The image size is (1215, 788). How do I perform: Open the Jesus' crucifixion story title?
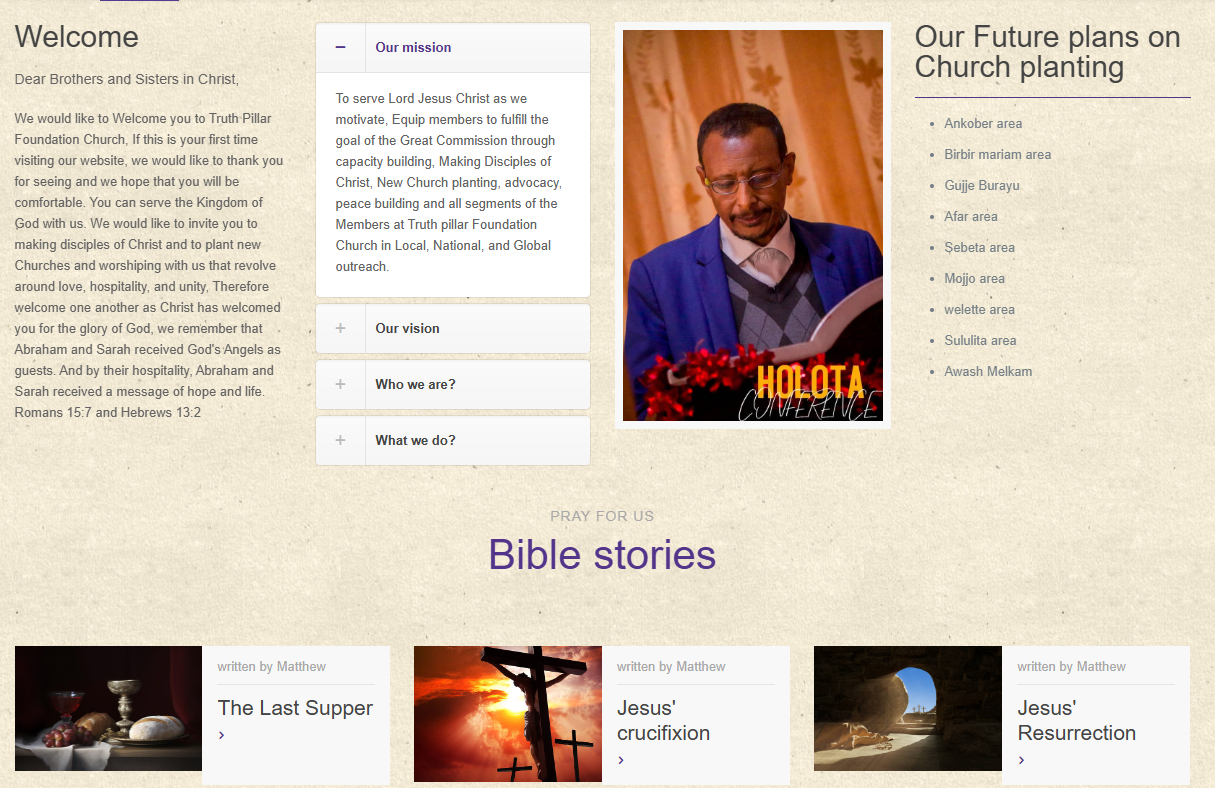(663, 720)
